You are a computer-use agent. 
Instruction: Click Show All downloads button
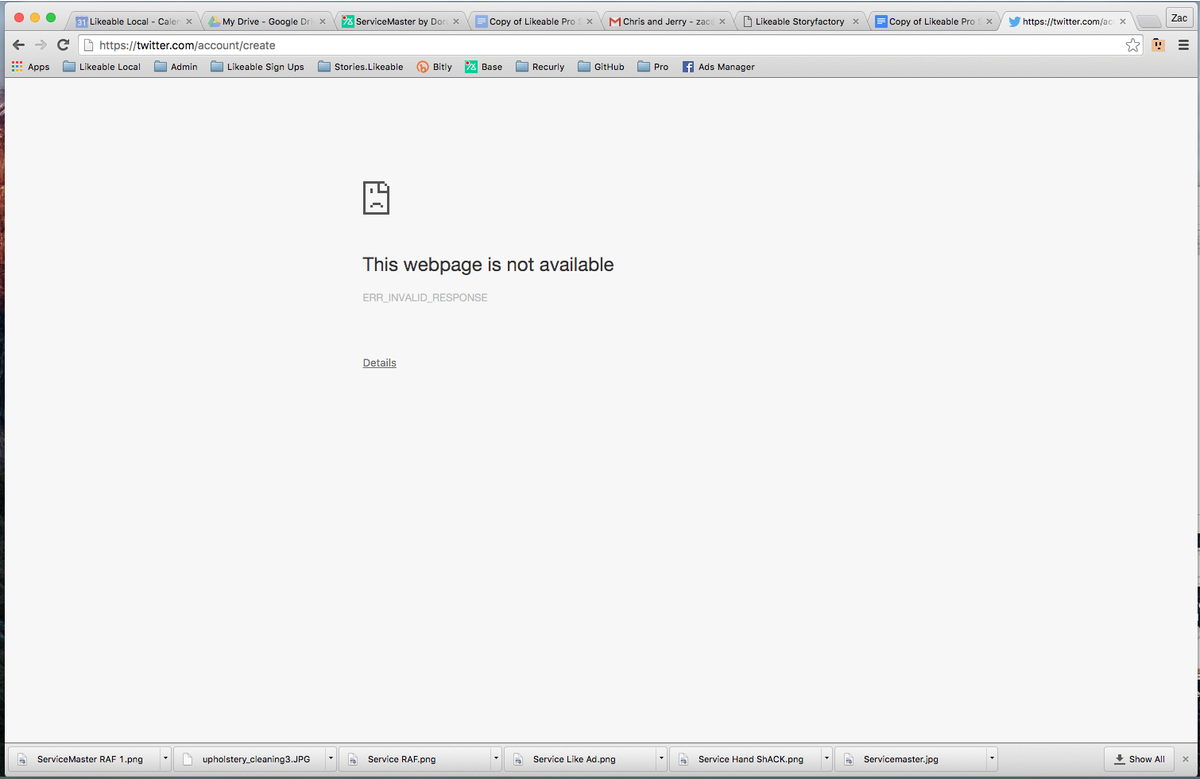pyautogui.click(x=1139, y=759)
